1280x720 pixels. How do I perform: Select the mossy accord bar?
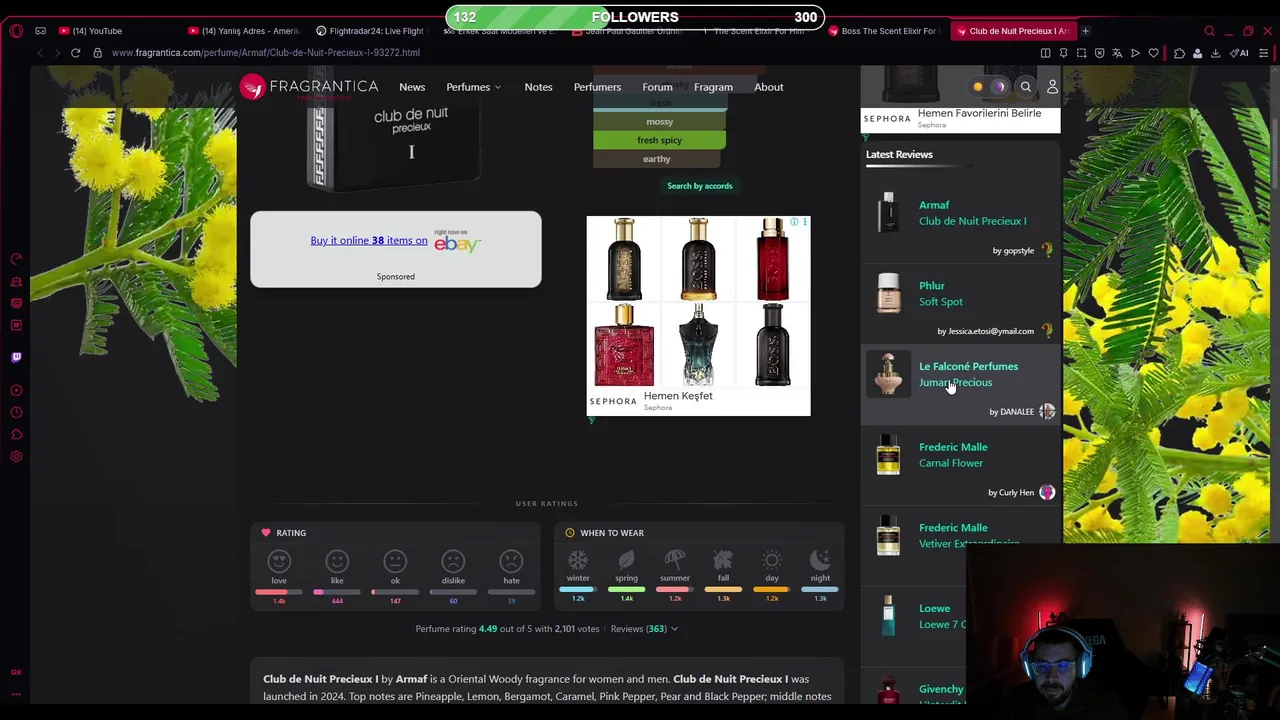(660, 122)
